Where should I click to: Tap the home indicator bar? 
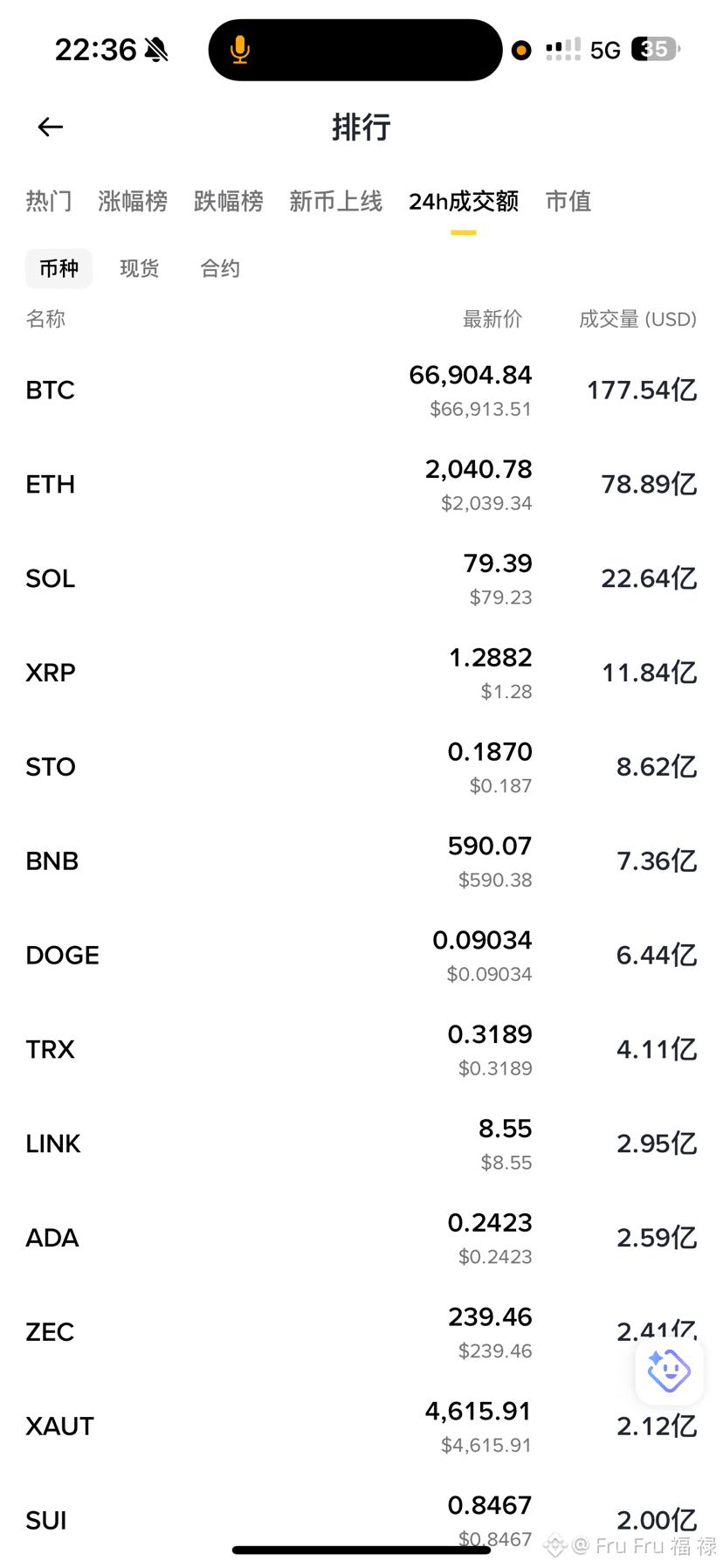[361, 1551]
